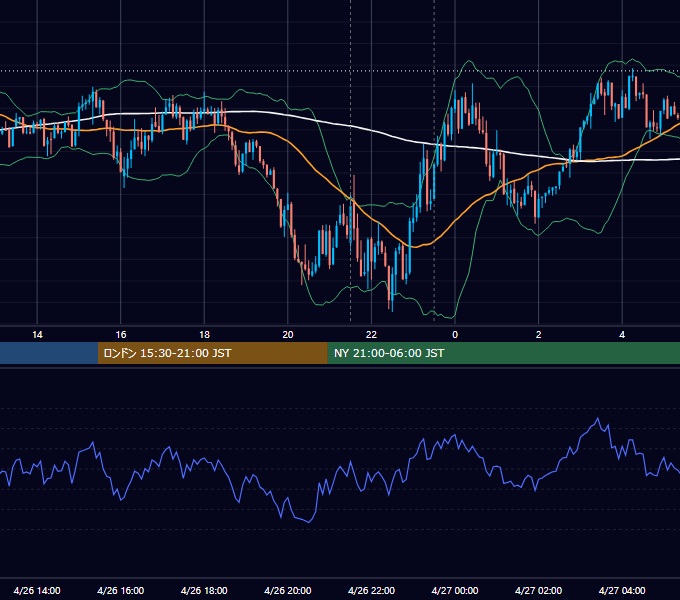Click the blue session bar before ロンドン
This screenshot has width=680, height=600.
click(x=49, y=353)
